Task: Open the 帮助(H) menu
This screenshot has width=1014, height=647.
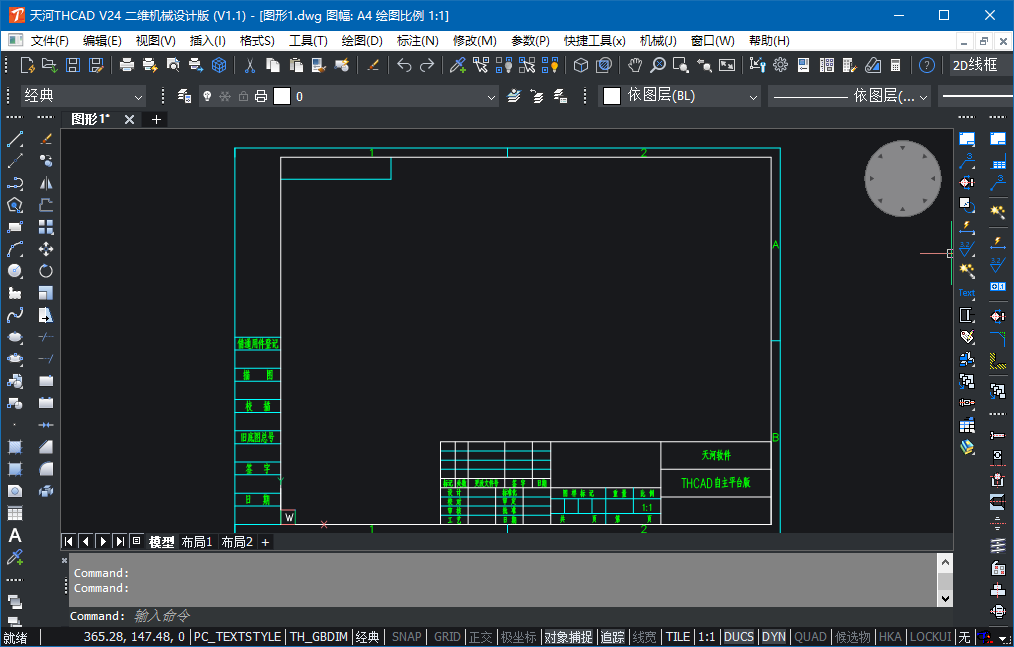Action: click(x=769, y=41)
